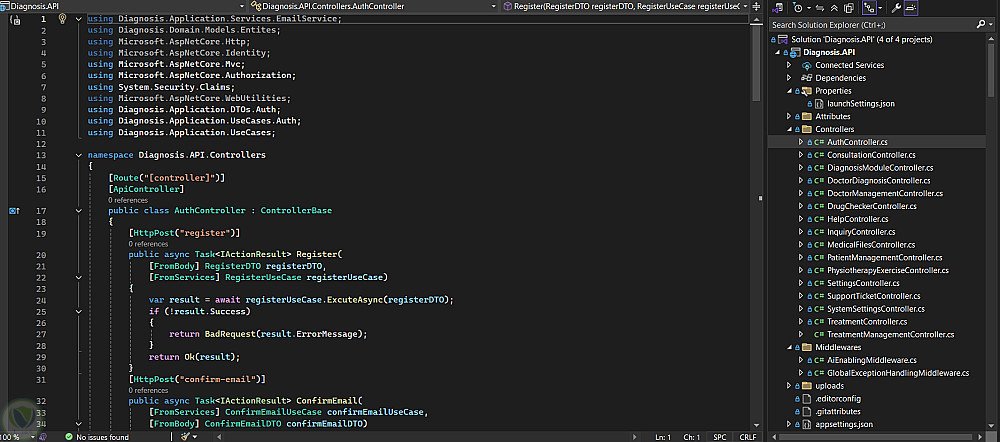
Task: Click '0 references' CodeLens above AuthController class
Action: point(128,200)
